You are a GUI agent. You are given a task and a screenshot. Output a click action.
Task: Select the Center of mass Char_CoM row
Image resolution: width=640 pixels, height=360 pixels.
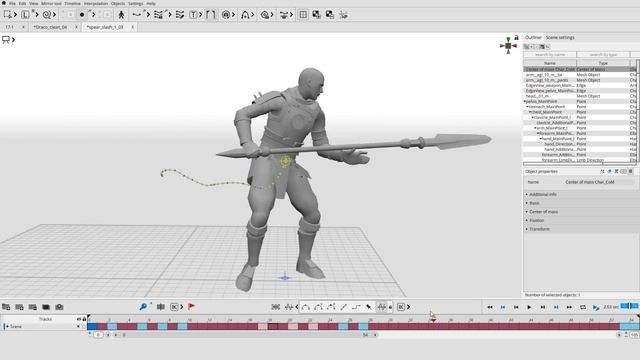(580, 69)
